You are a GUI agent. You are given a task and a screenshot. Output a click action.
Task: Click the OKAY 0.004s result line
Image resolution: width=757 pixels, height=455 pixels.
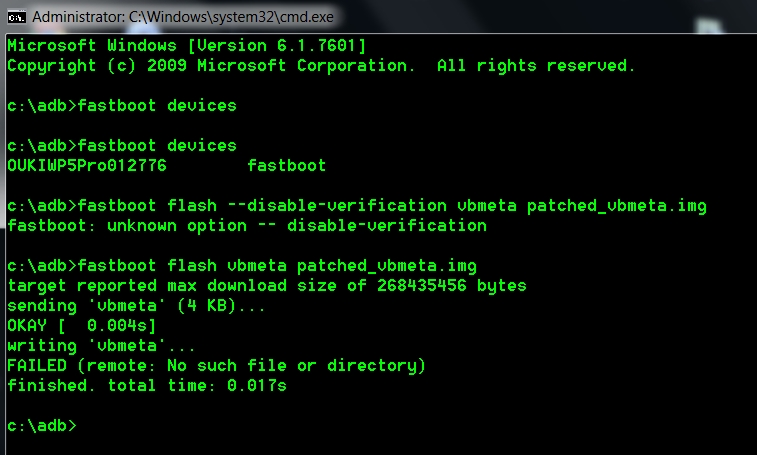(x=82, y=326)
